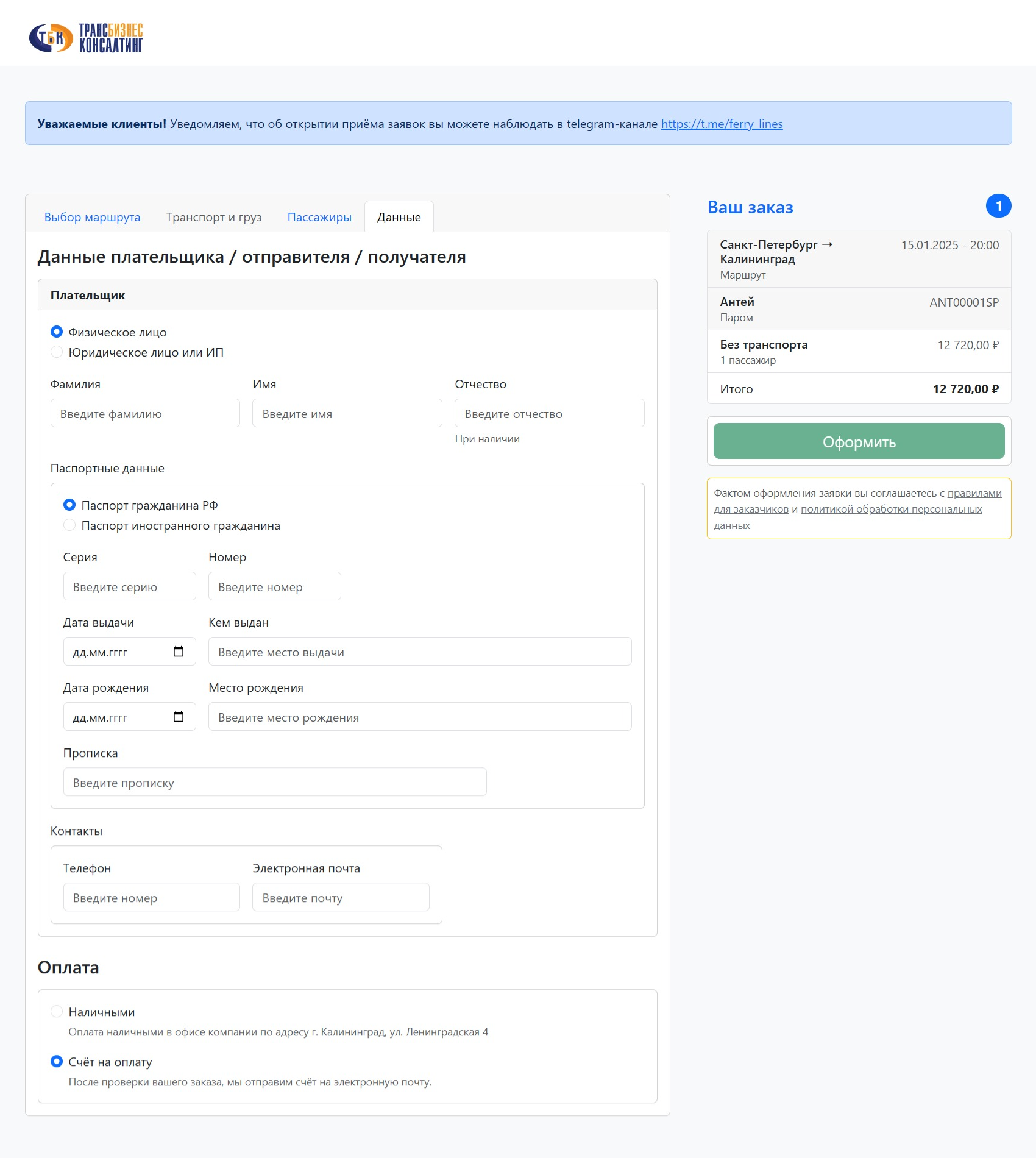Click the Оформить button

coord(859,441)
